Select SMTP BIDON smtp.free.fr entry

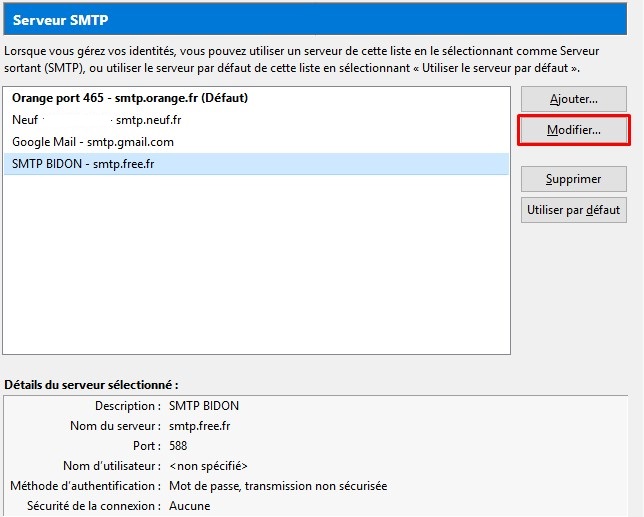coord(256,164)
